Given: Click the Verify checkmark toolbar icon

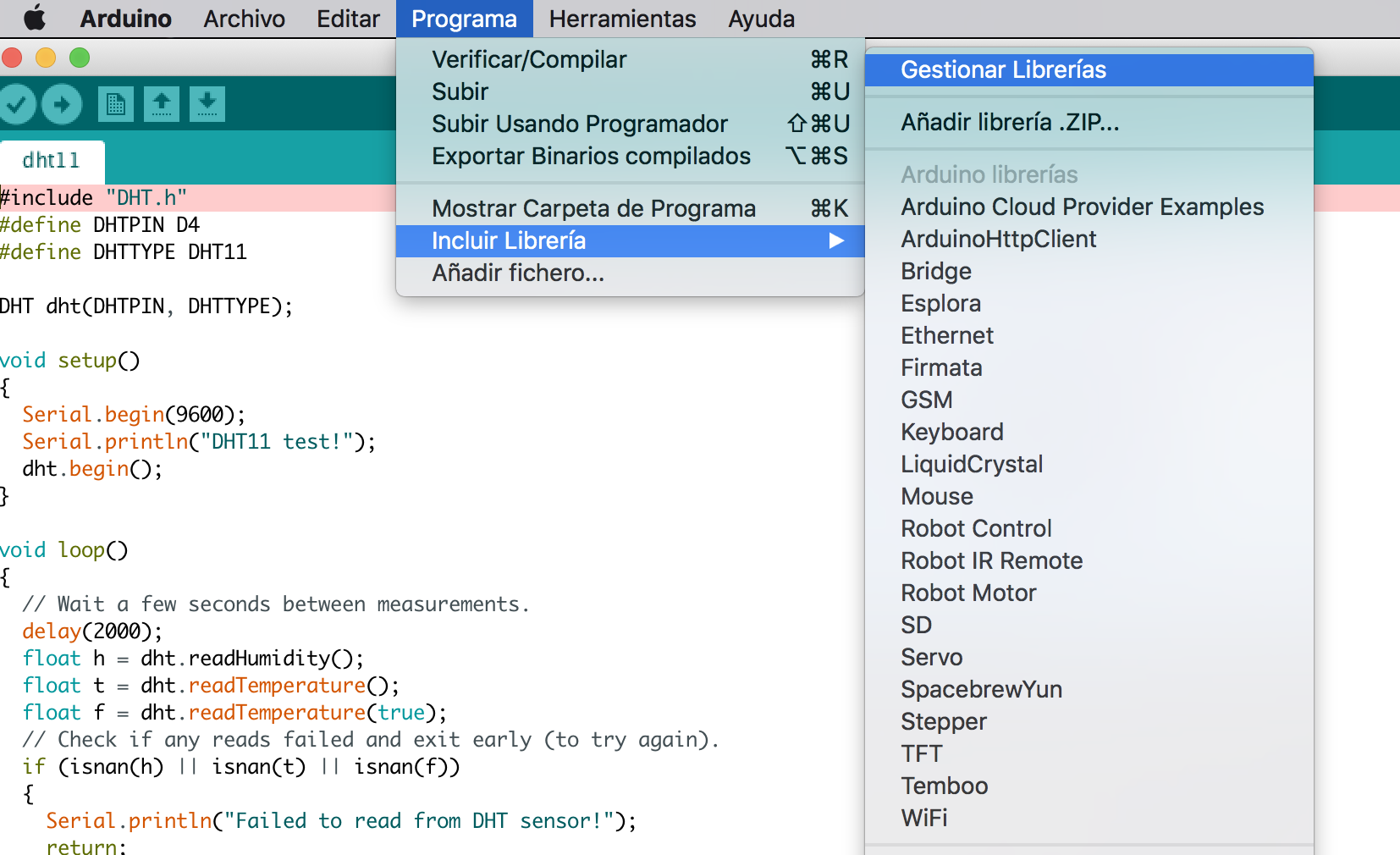Looking at the screenshot, I should (17, 105).
